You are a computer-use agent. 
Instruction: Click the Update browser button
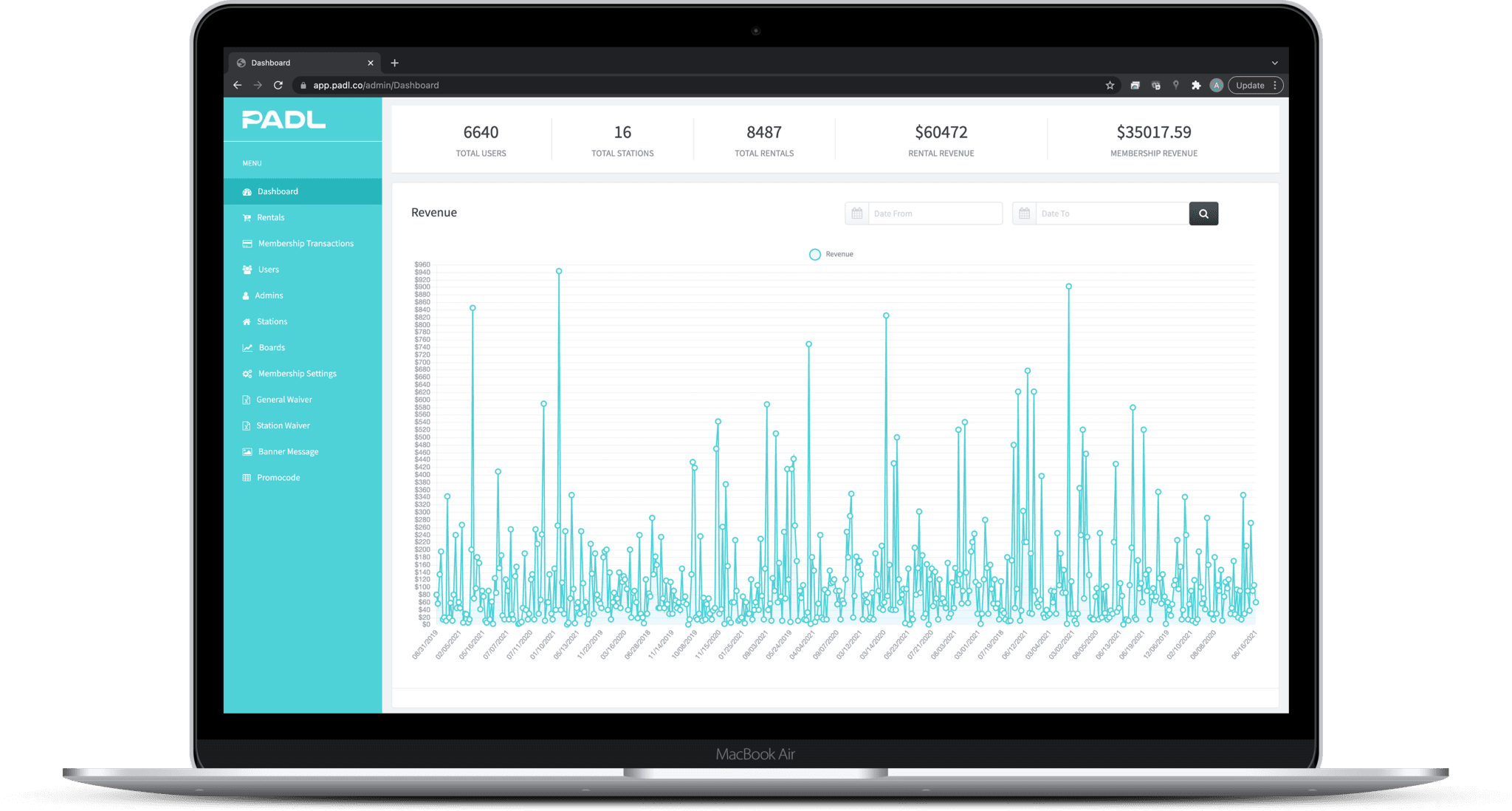[x=1249, y=86]
